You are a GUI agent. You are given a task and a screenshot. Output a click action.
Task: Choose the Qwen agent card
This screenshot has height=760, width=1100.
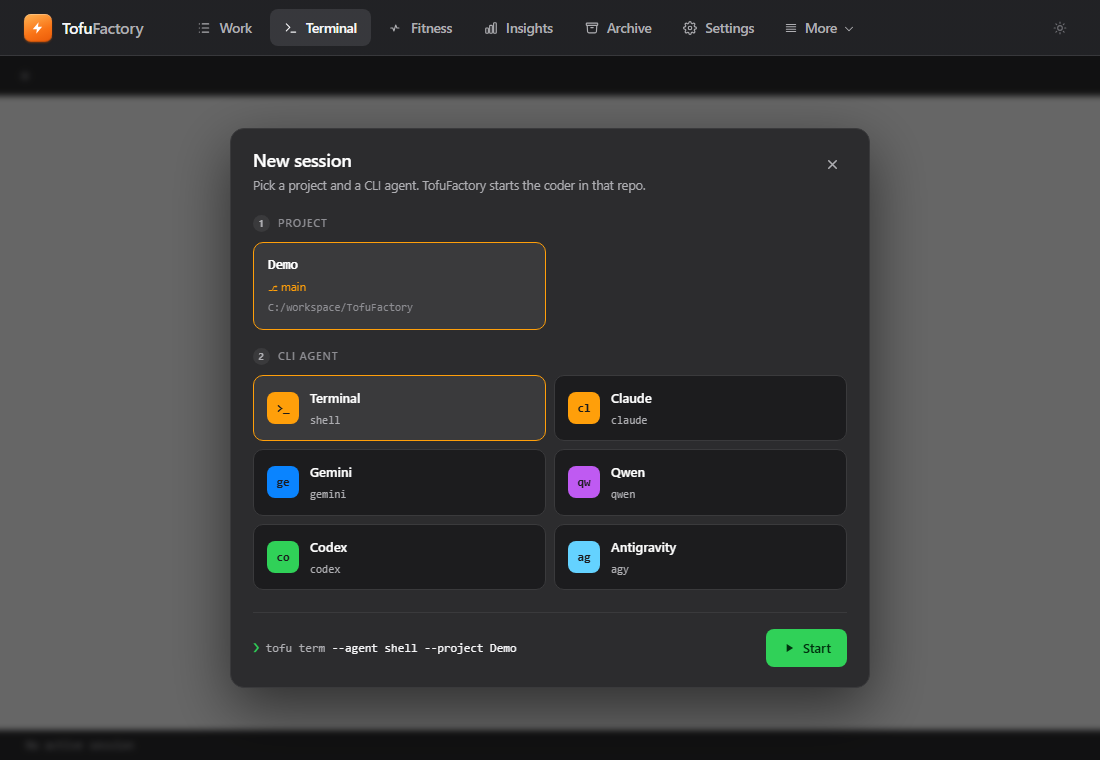coord(700,482)
